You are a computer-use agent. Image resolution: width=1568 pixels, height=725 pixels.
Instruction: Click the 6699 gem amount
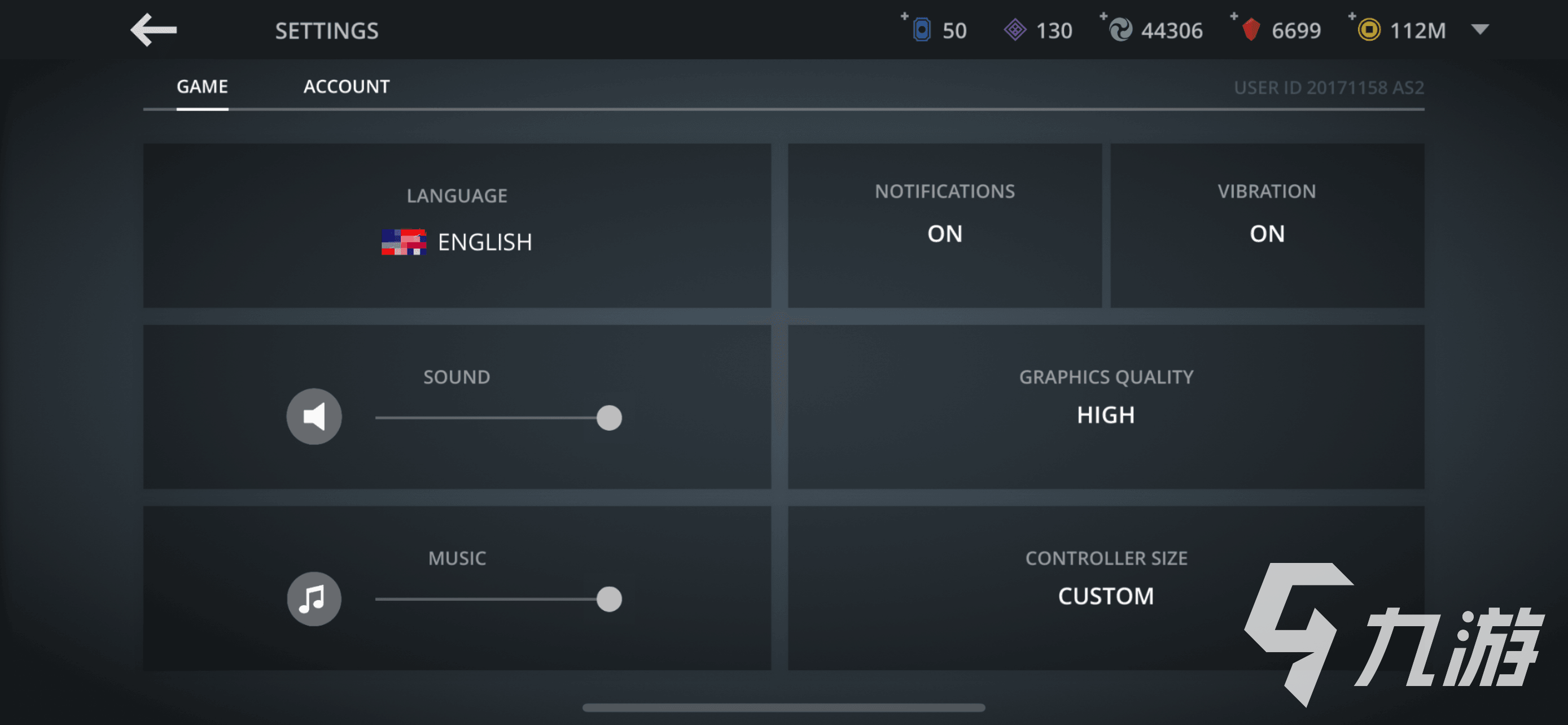[x=1297, y=30]
